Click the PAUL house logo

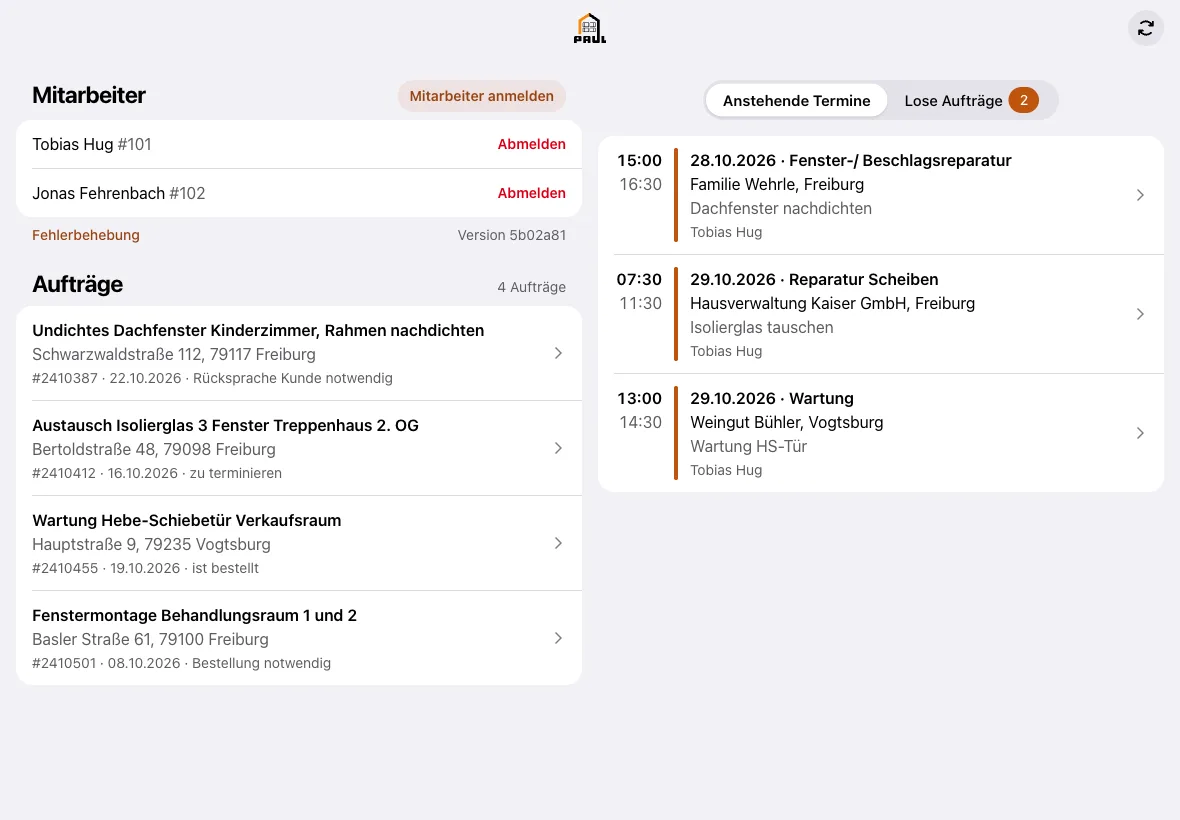tap(589, 29)
